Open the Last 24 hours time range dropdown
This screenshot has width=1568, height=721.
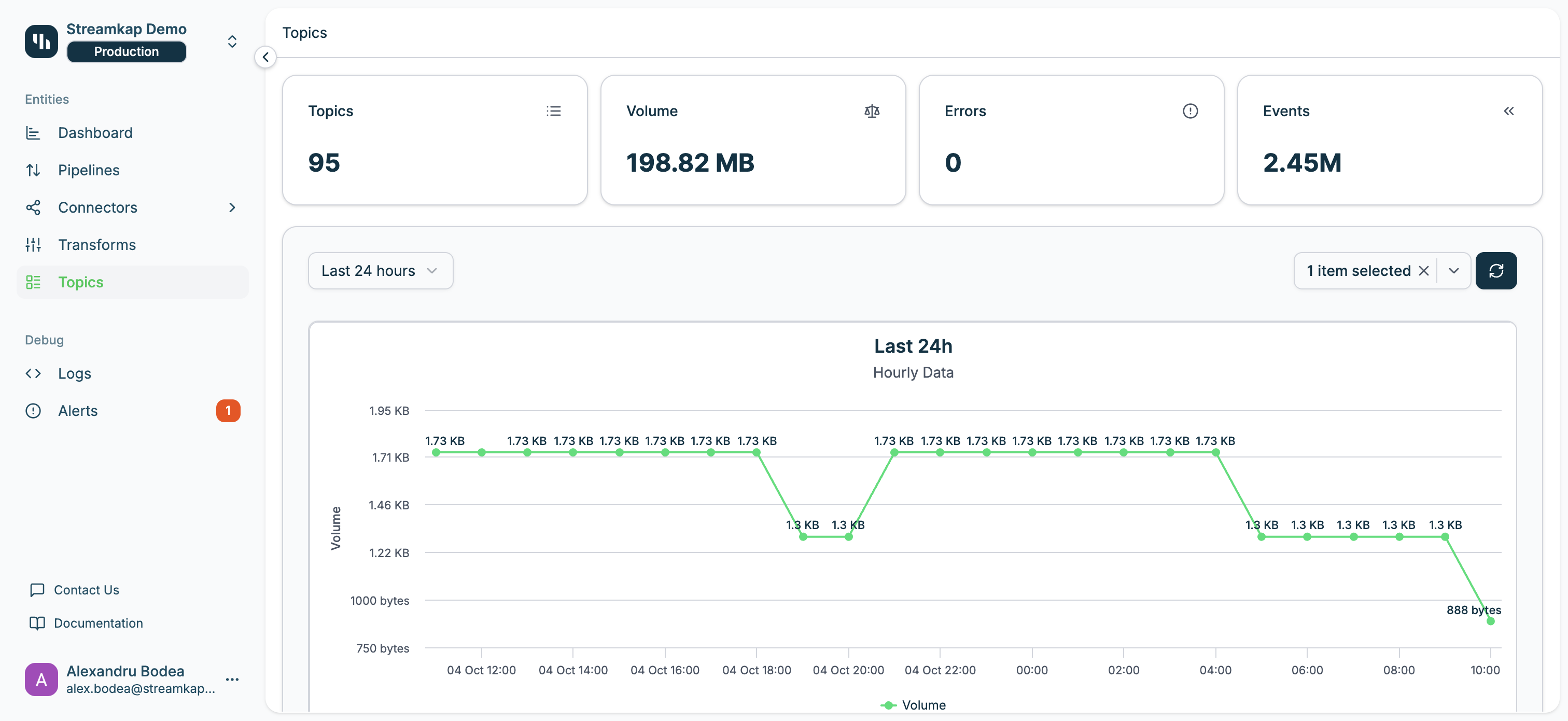[x=380, y=271]
